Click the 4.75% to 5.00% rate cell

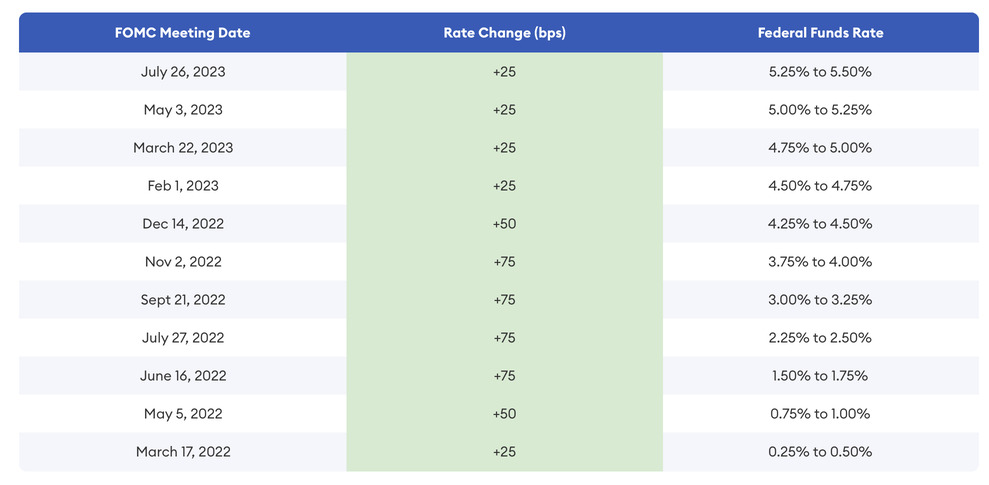tap(820, 147)
